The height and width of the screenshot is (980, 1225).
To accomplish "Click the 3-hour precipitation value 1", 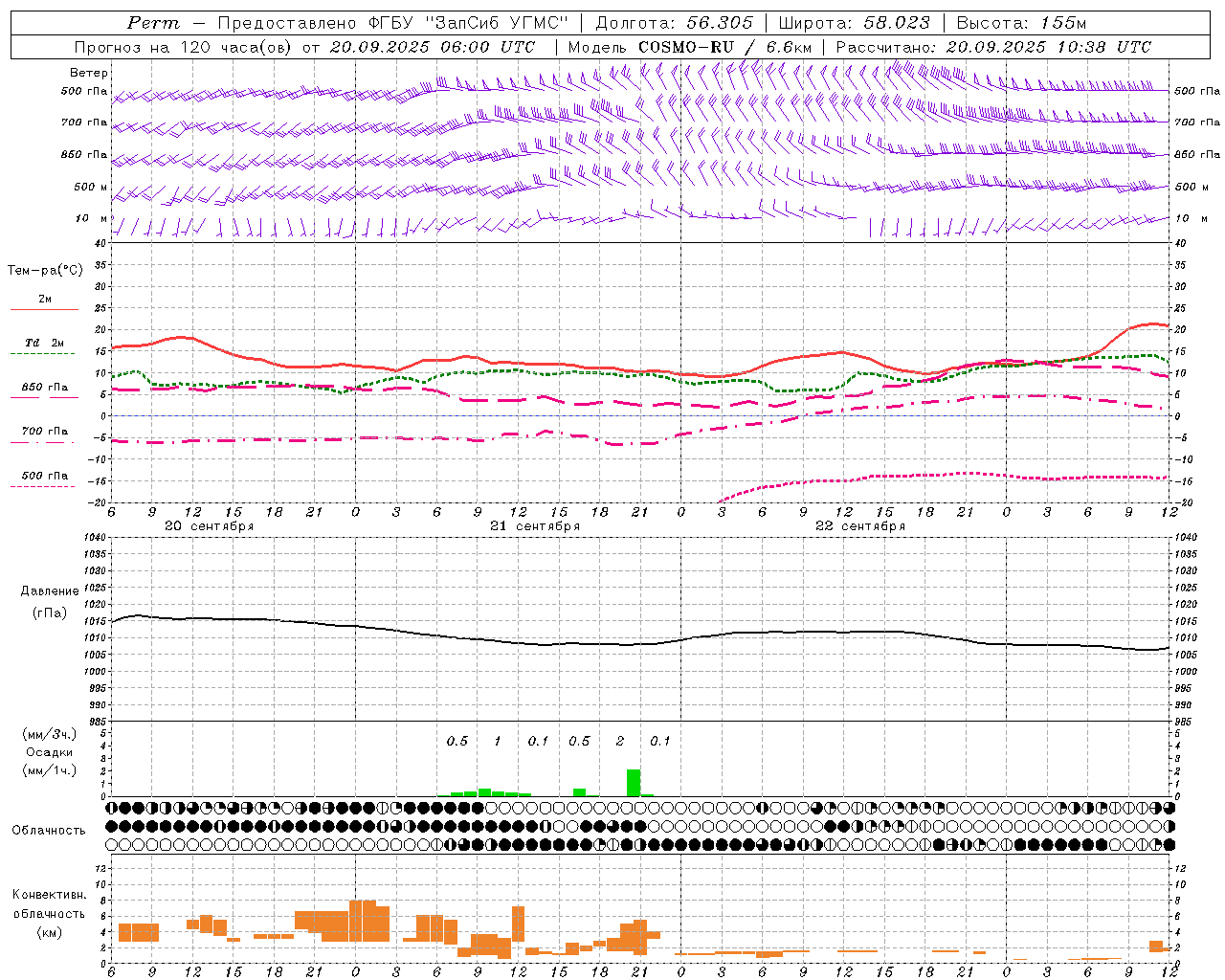I will (x=498, y=742).
